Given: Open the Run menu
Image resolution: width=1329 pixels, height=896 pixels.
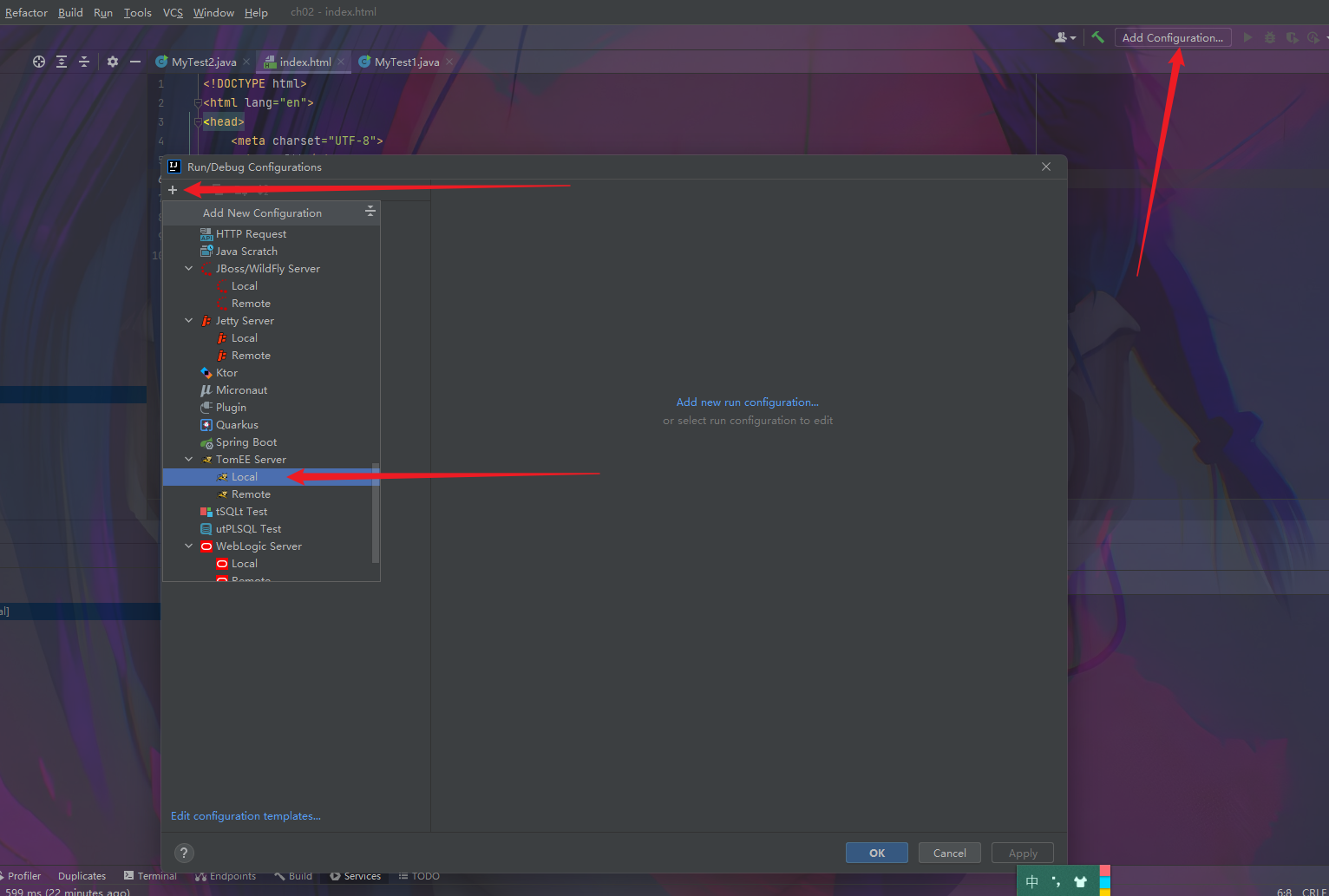Looking at the screenshot, I should pos(103,12).
